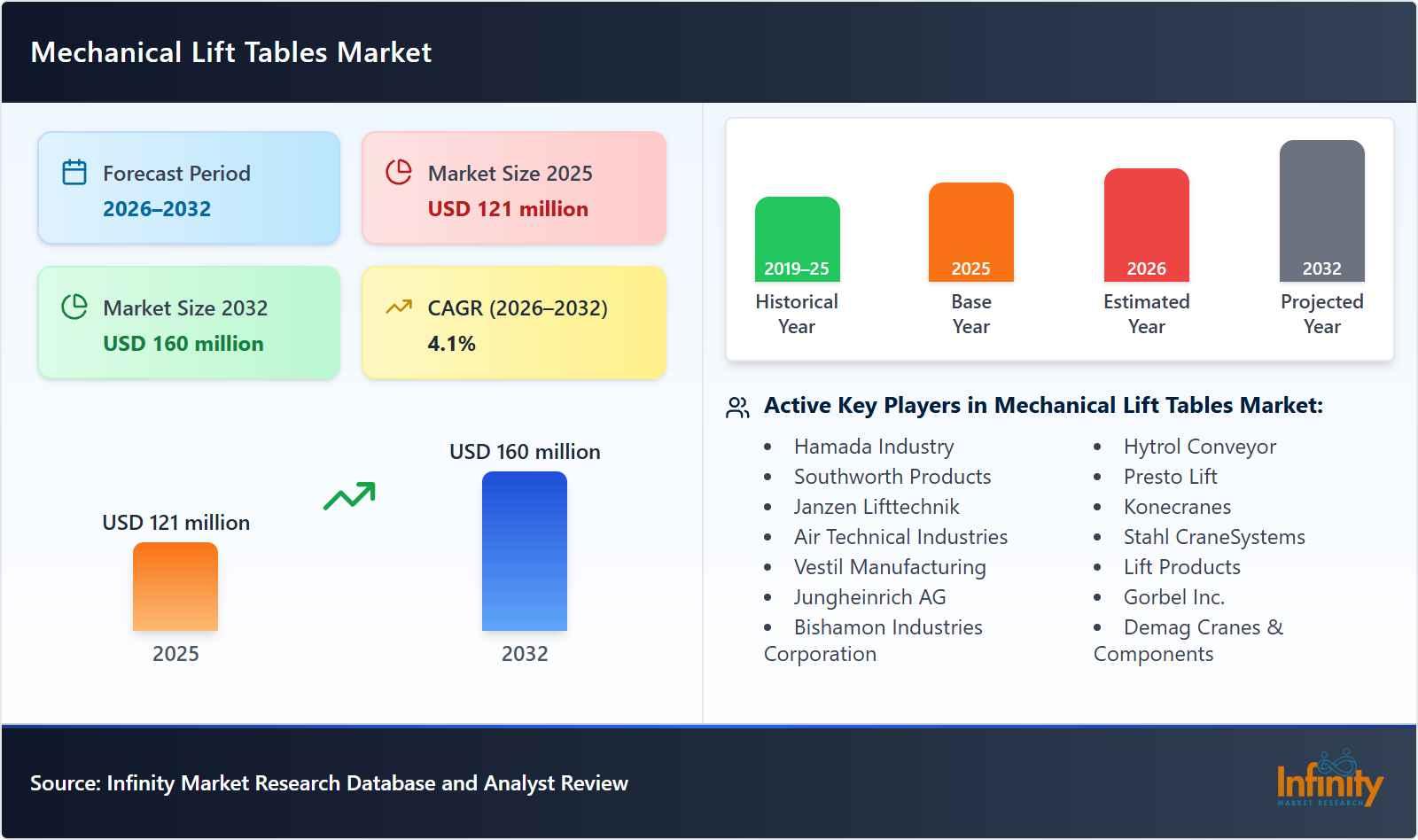
Task: Select the pie chart icon beside Market Size 2025
Action: 399,173
